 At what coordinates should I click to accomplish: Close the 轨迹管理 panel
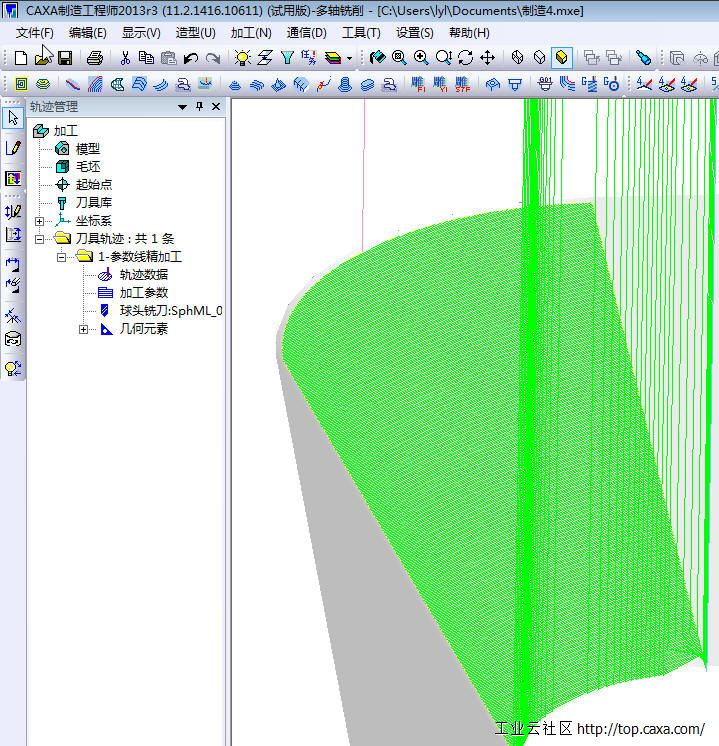pos(216,107)
